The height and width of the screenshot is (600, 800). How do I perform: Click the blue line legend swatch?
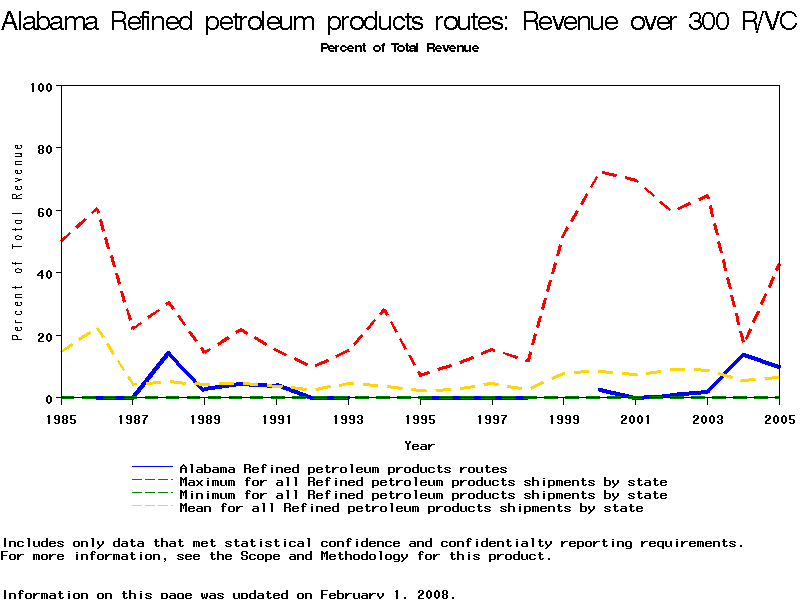pos(153,468)
